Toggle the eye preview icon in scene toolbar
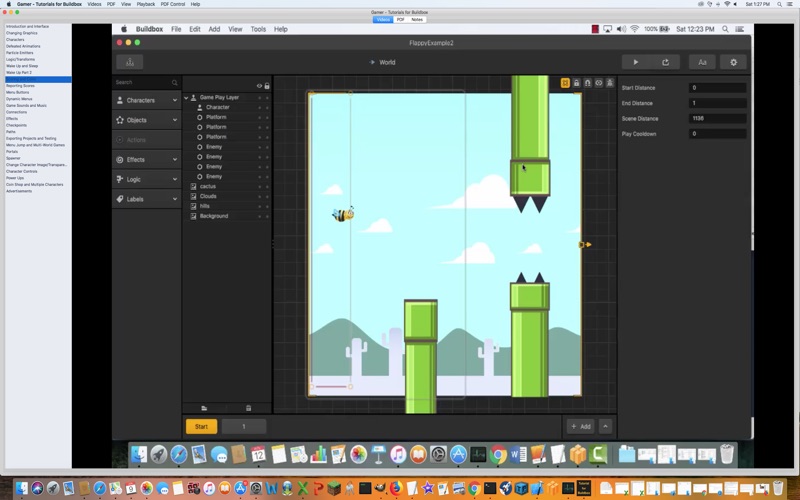This screenshot has height=500, width=800. [599, 83]
